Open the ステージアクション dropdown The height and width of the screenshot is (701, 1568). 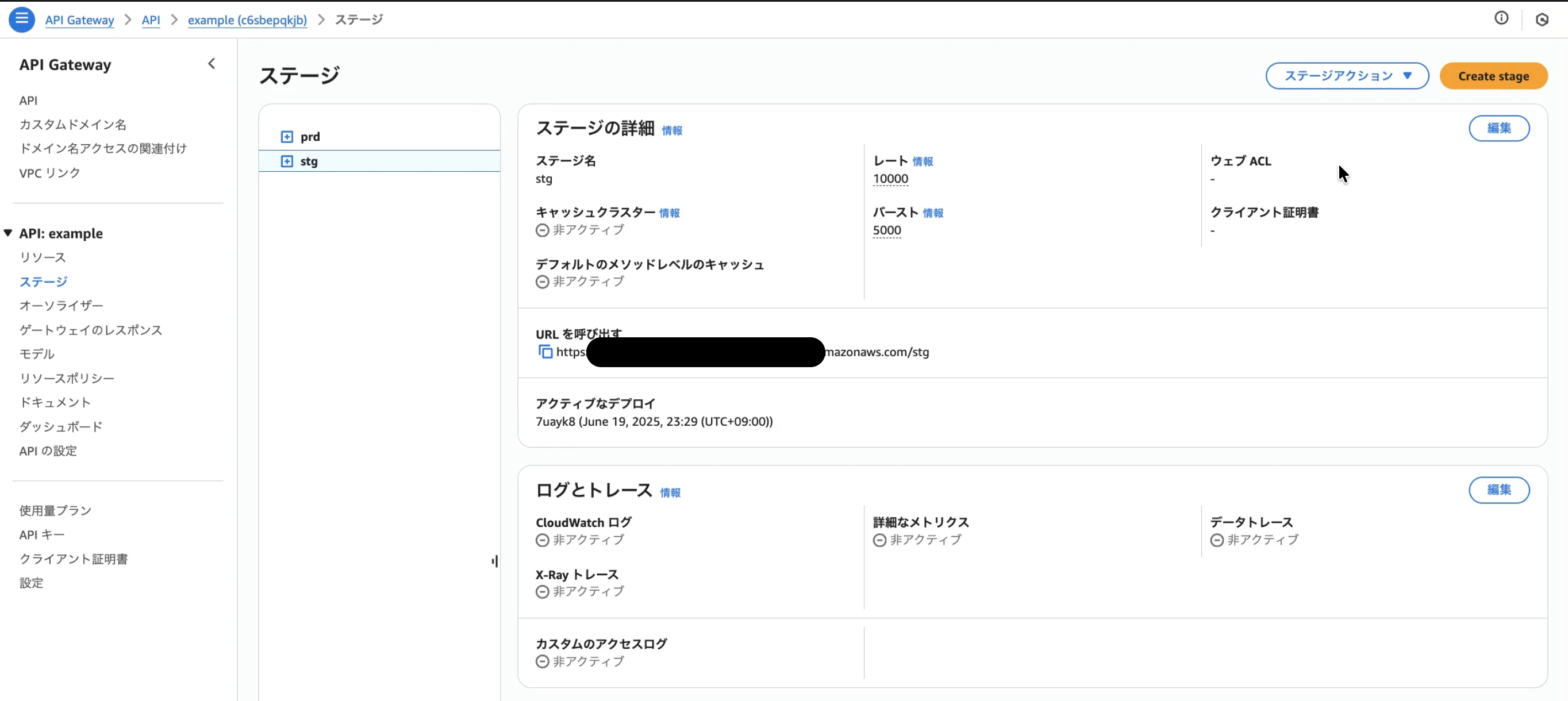pos(1347,75)
